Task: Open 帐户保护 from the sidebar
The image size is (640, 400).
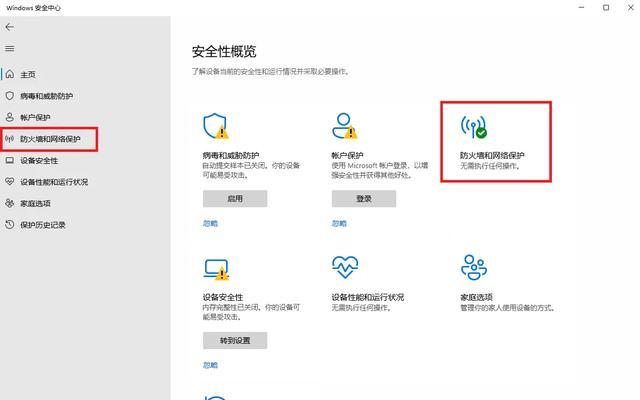Action: (35, 118)
